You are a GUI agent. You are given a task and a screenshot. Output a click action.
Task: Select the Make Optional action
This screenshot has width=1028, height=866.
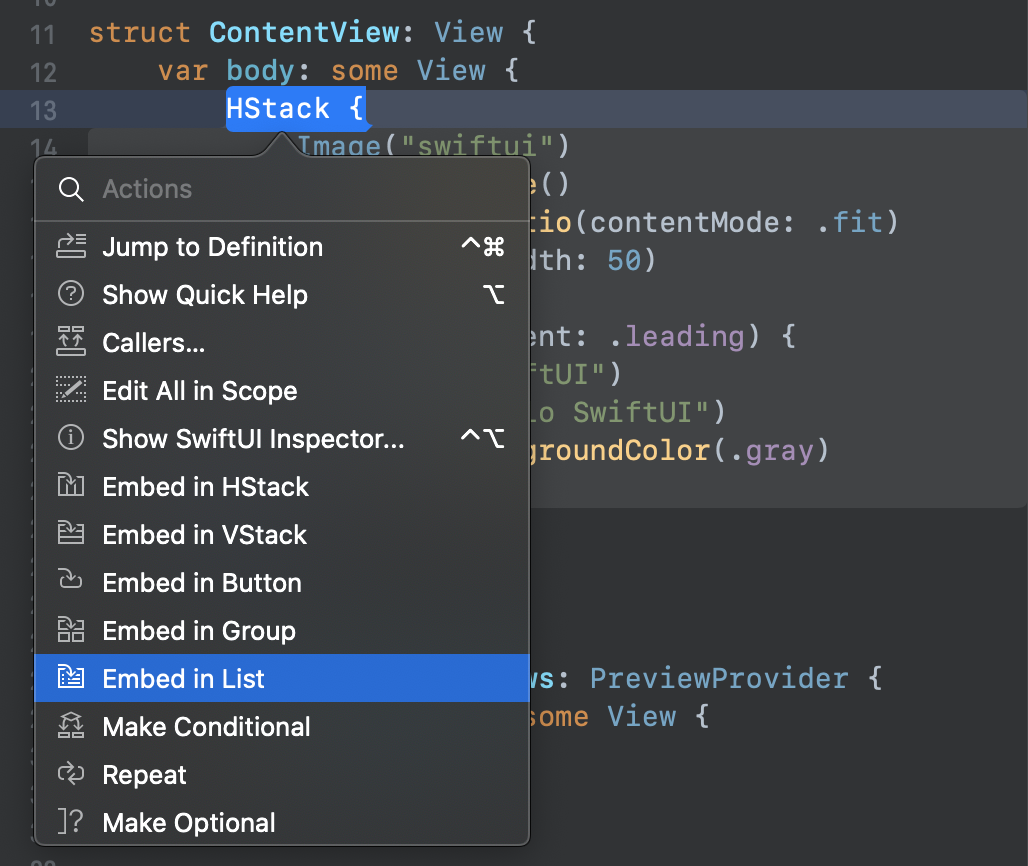coord(189,823)
